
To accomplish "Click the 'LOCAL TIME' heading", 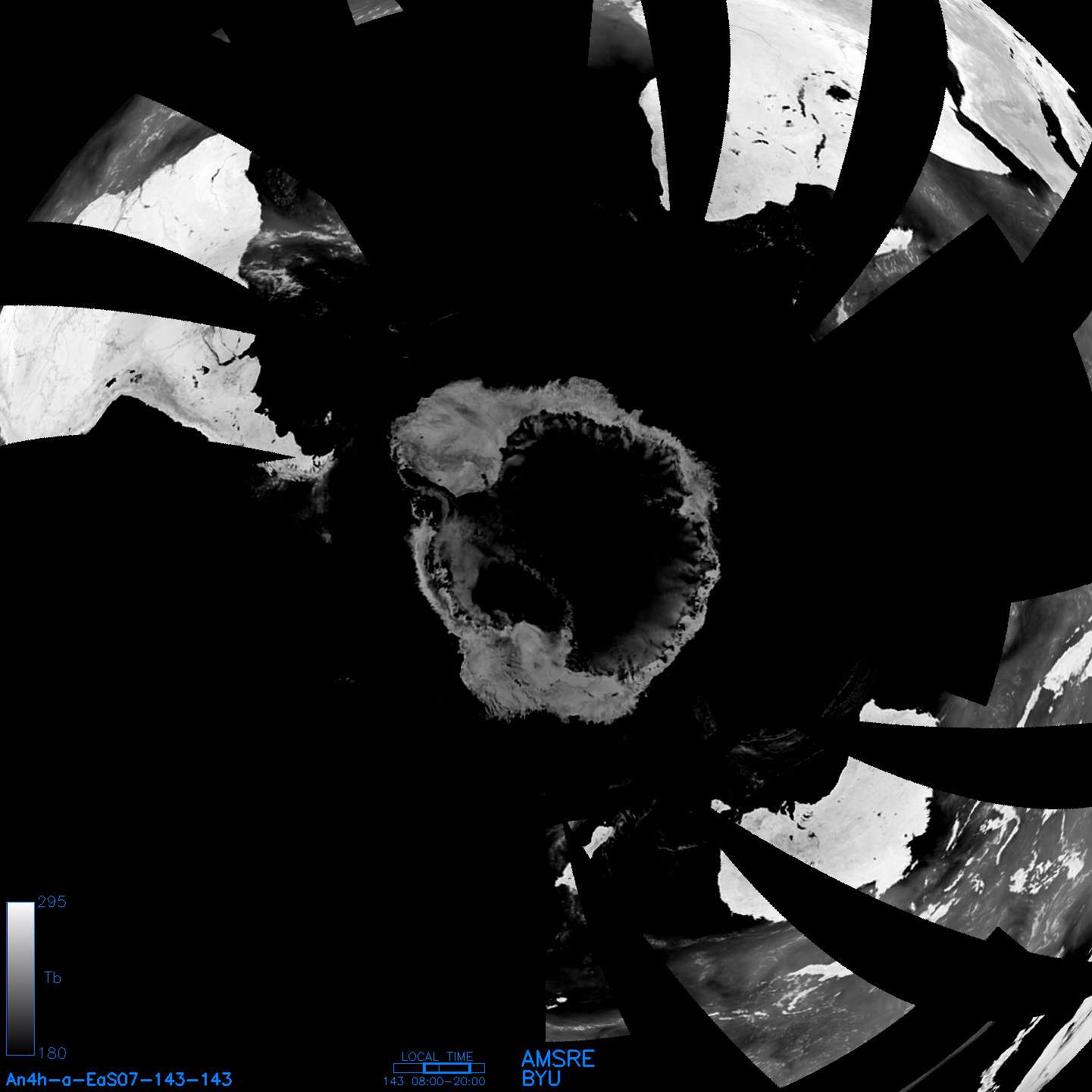I will (437, 1056).
